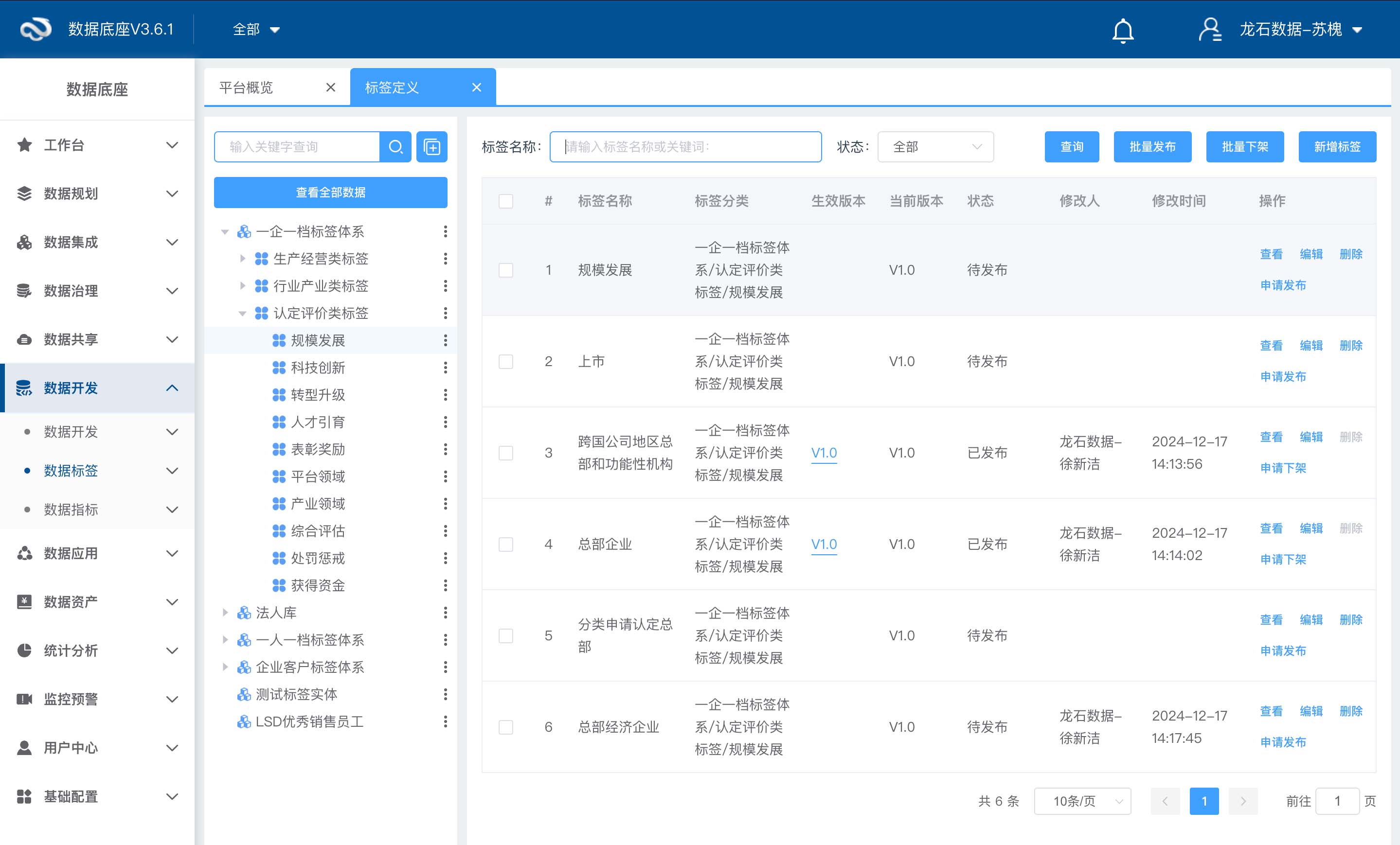1400x845 pixels.
Task: Click the 监控预警 camera icon in sidebar
Action: pyautogui.click(x=24, y=699)
